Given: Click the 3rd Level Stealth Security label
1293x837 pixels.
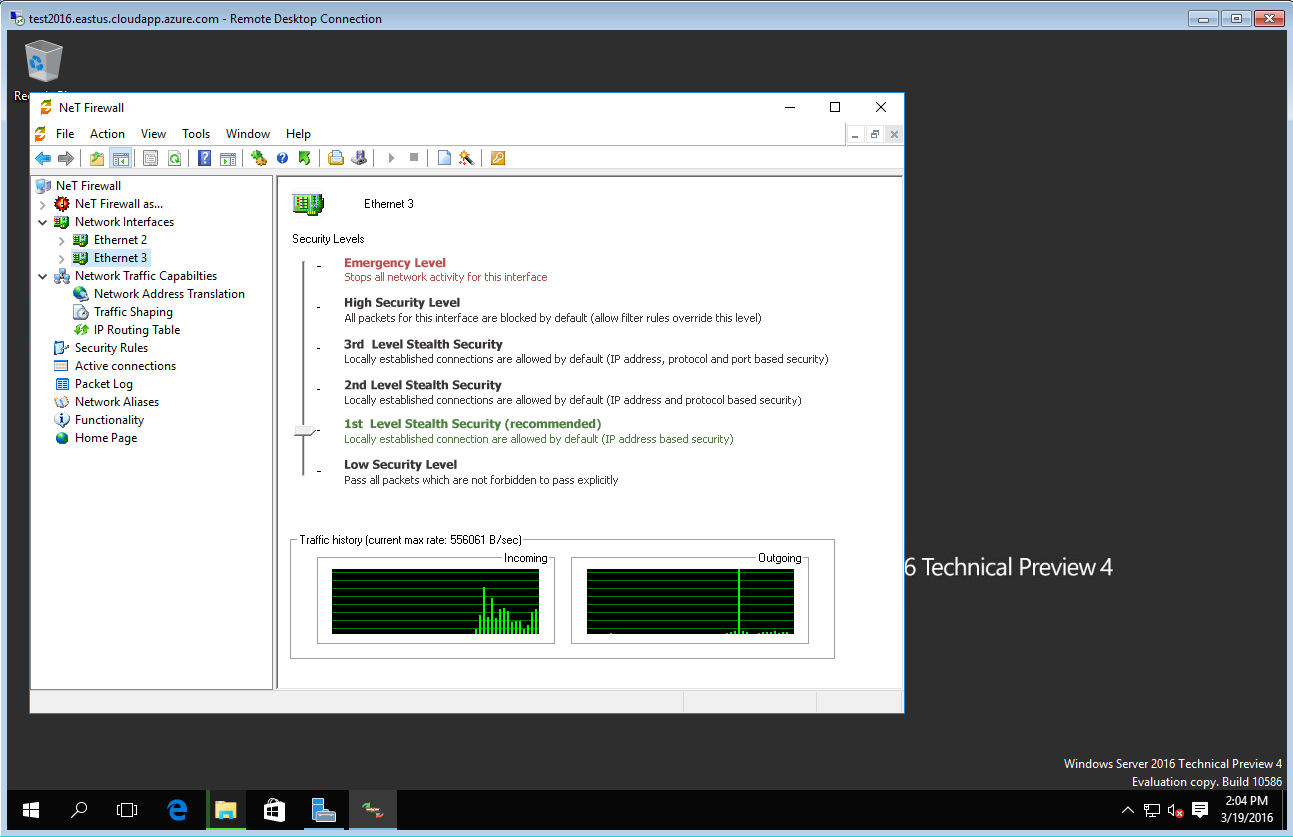Looking at the screenshot, I should click(x=423, y=344).
